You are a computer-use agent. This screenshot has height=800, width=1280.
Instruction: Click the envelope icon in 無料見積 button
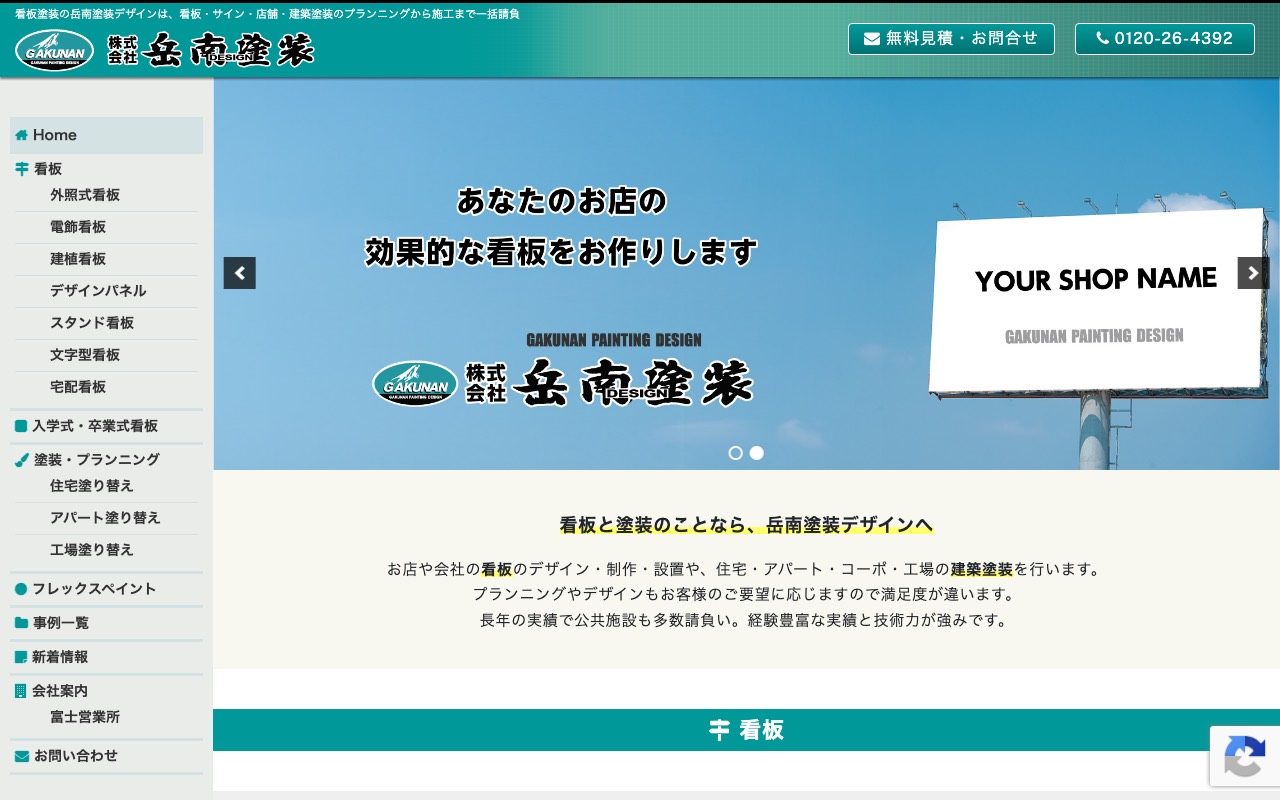[x=872, y=39]
